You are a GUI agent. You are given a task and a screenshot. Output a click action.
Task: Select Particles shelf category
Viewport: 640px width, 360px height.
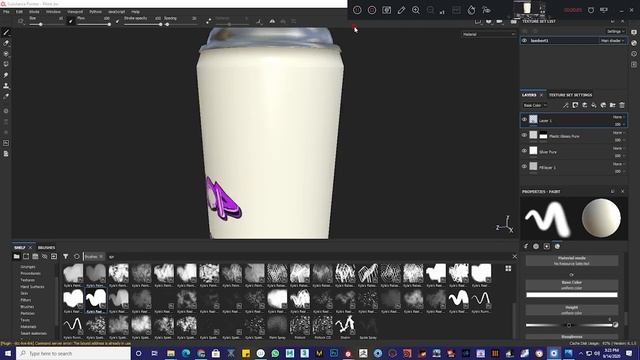(x=27, y=313)
